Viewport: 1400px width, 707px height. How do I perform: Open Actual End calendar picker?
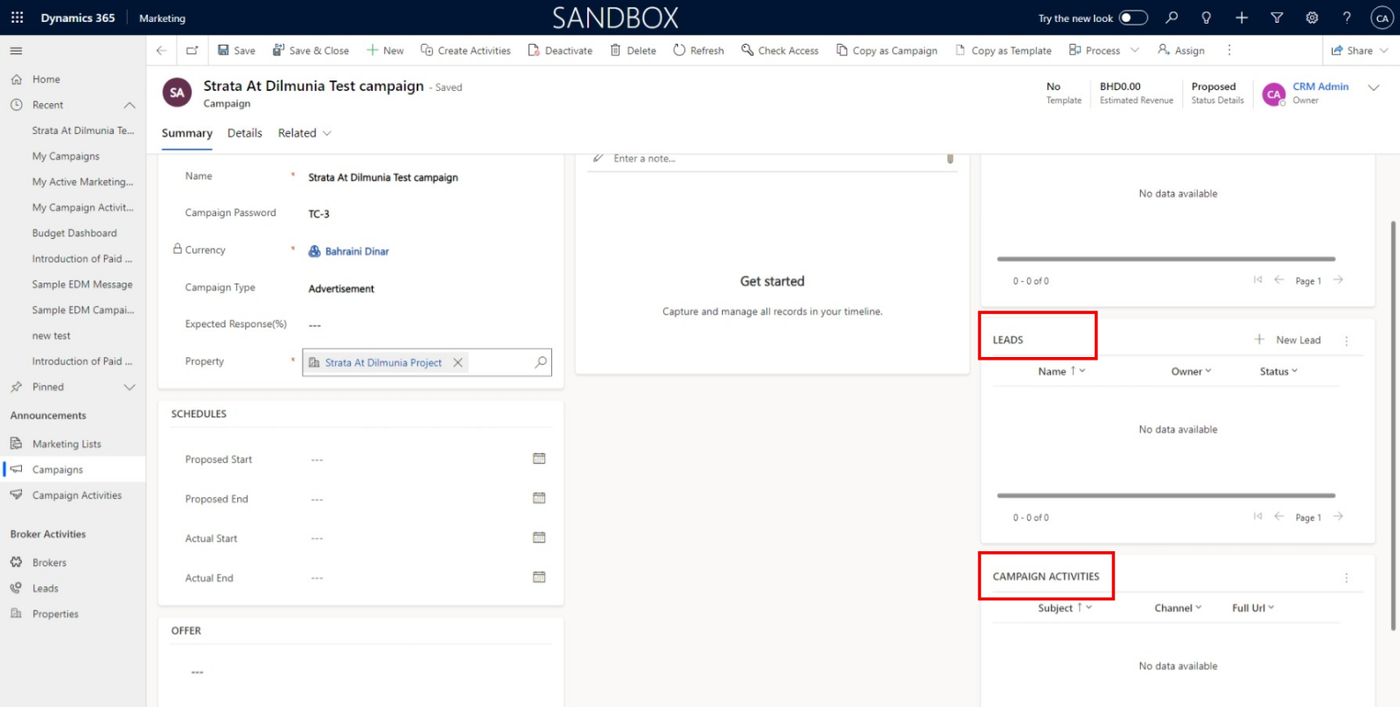[x=539, y=577]
